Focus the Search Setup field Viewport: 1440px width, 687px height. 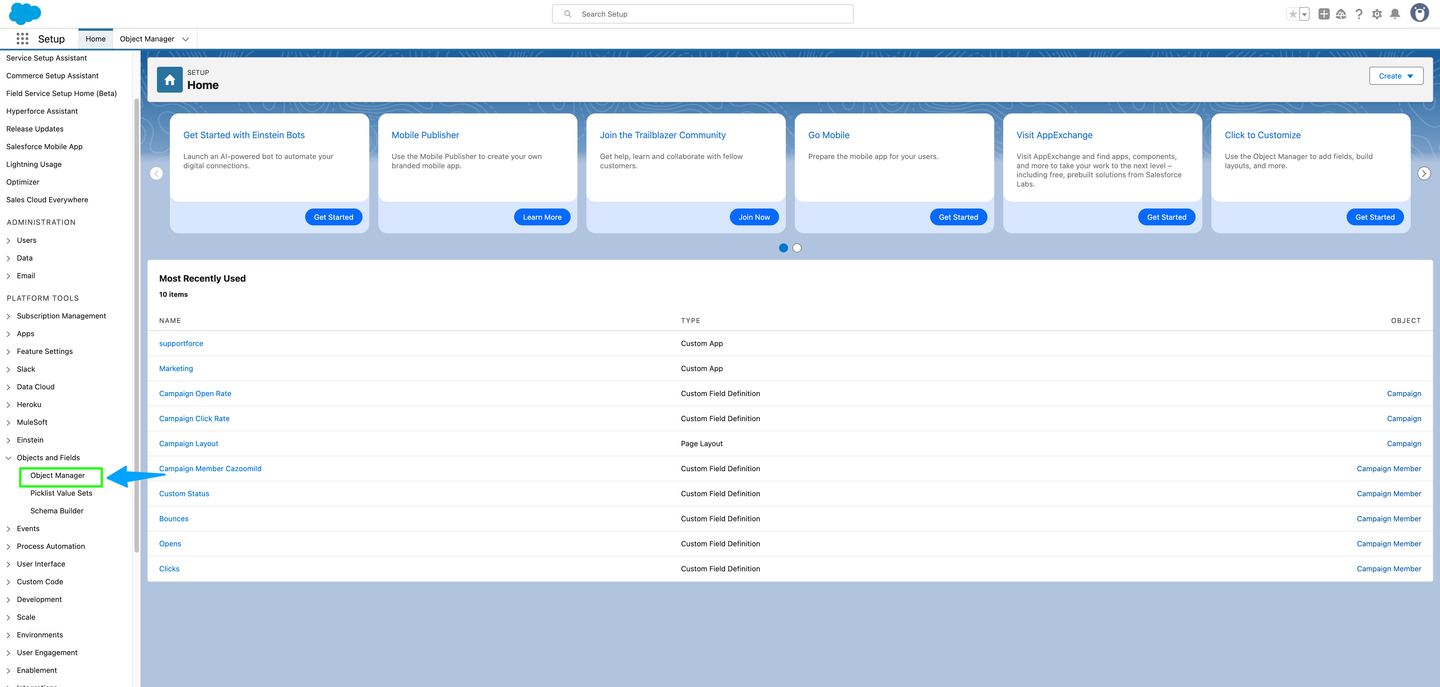pyautogui.click(x=703, y=14)
